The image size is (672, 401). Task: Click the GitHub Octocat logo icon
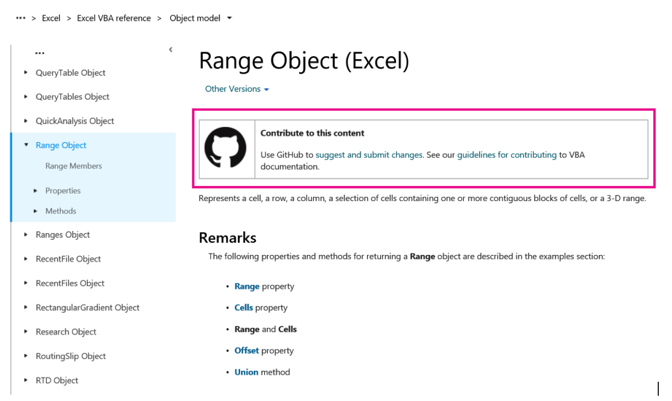coord(225,148)
